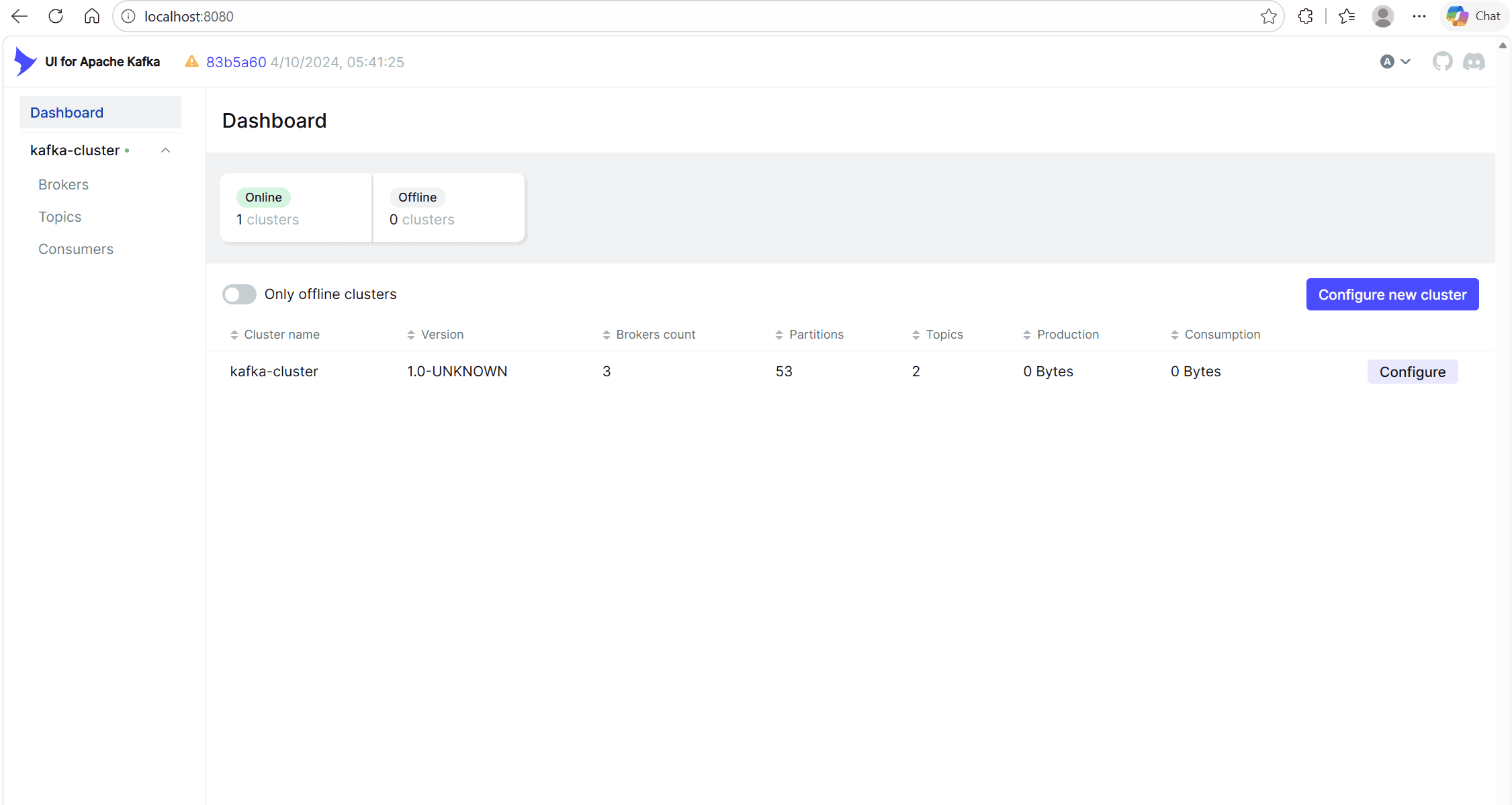
Task: Go to browser home page icon
Action: point(92,16)
